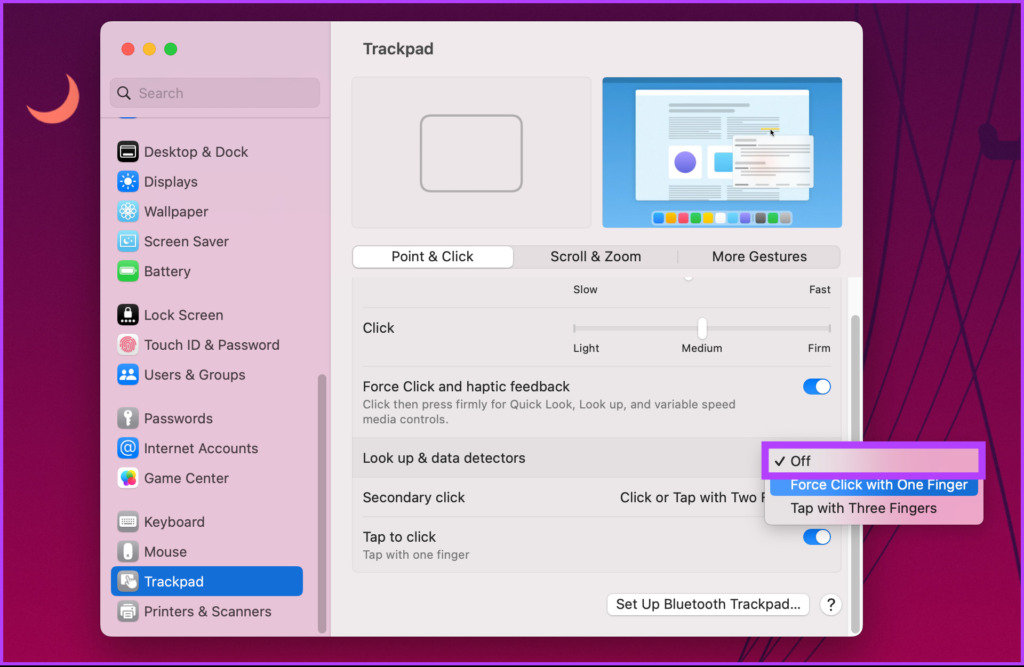The height and width of the screenshot is (667, 1024).
Task: Click the "Firm" click pressure label
Action: 819,348
